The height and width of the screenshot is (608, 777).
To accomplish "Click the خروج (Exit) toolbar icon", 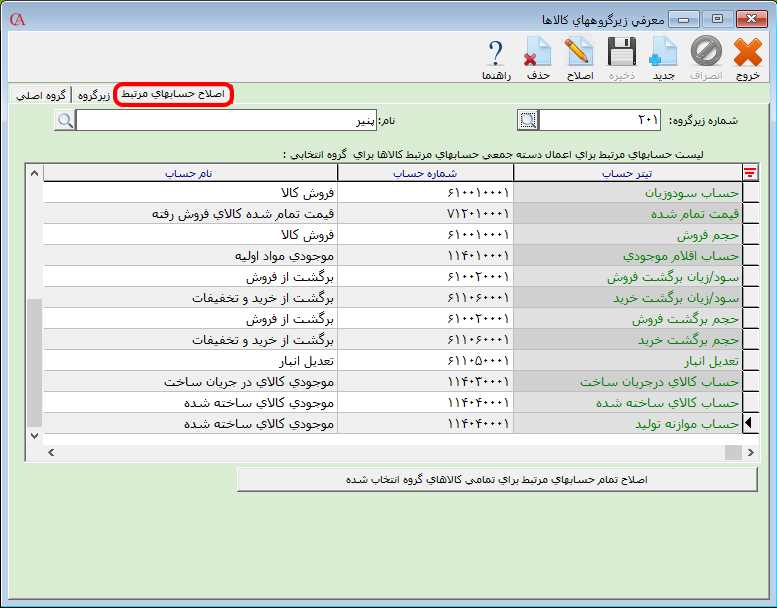I will click(748, 58).
